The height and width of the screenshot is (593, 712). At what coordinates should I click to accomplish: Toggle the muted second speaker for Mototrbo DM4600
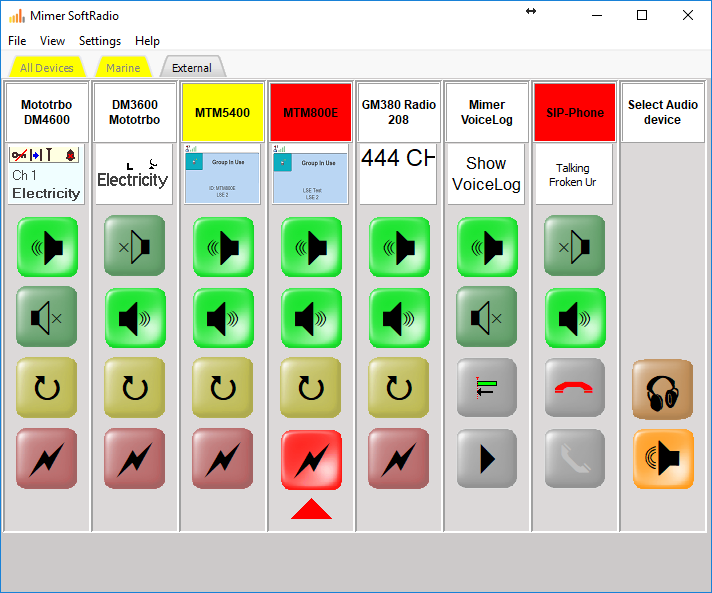(46, 317)
